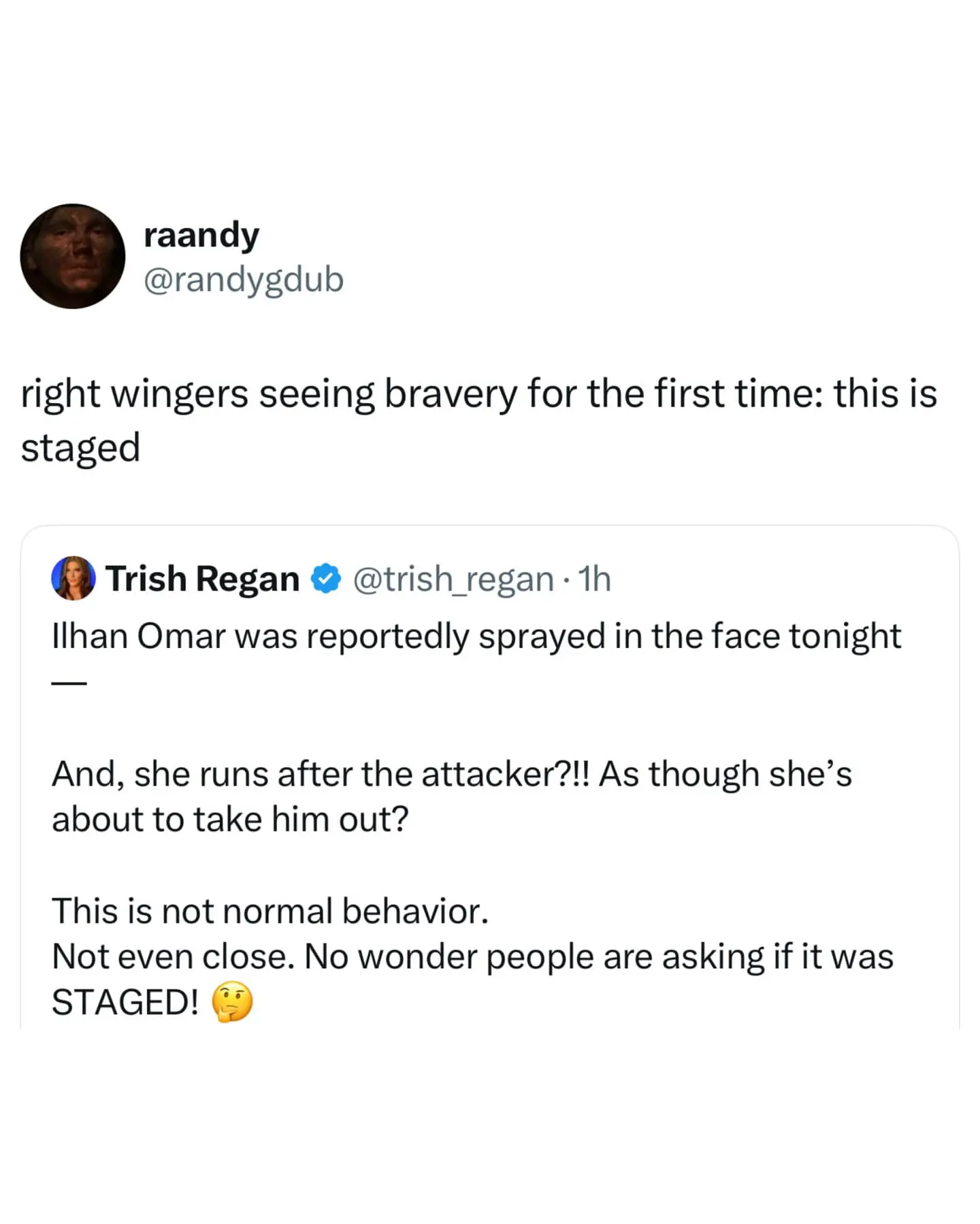Click the "And, she runs after the attacker" line
980x1224 pixels.
click(320, 774)
